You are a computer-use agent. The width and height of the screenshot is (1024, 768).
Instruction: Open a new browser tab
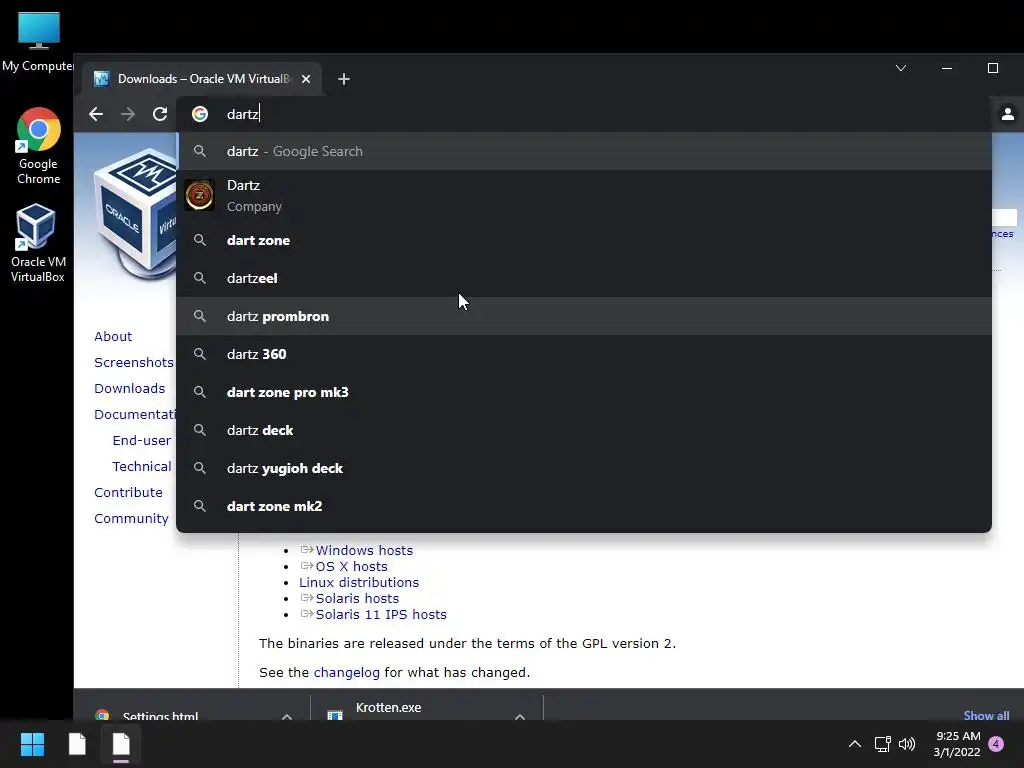click(344, 79)
